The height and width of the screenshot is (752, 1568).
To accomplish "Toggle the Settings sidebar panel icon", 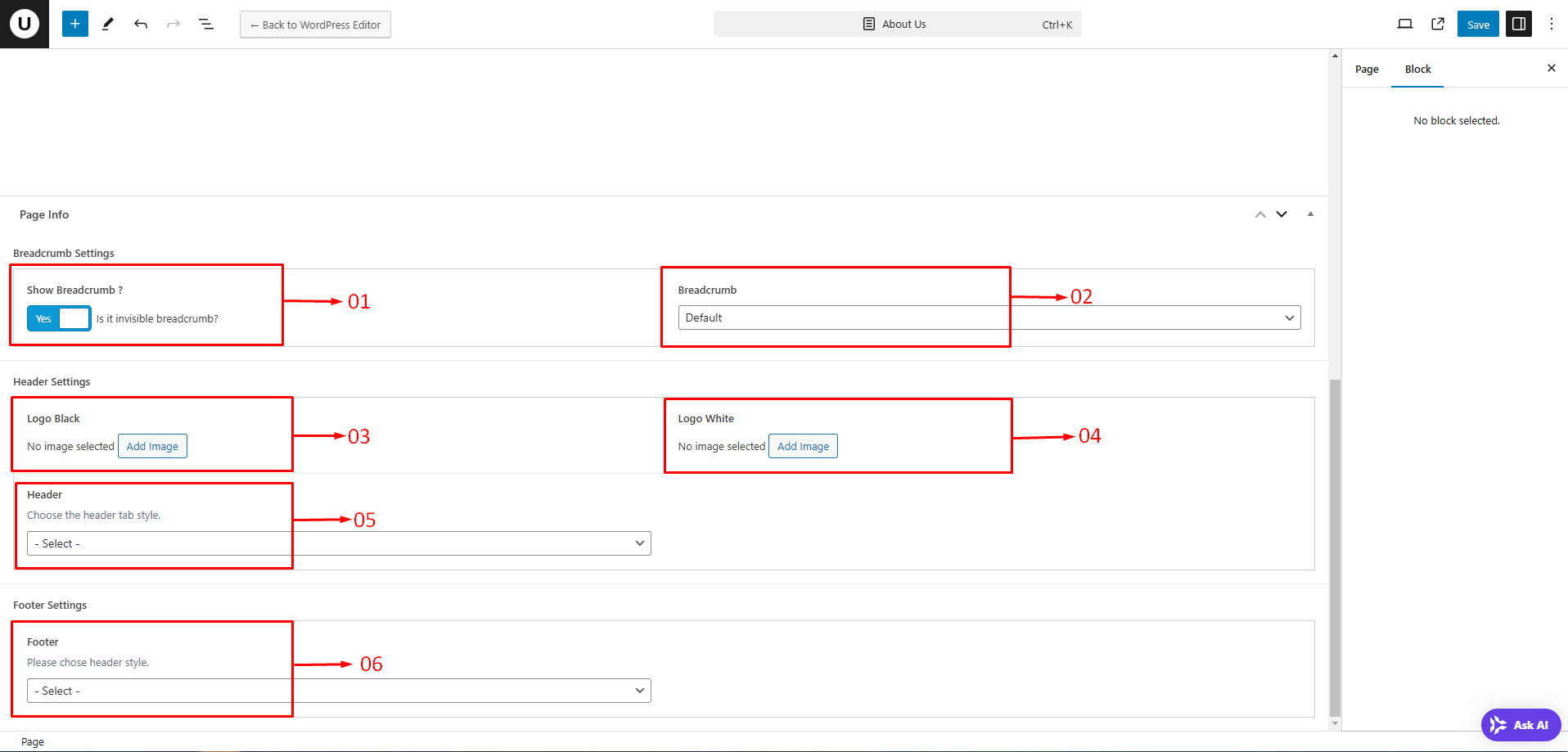I will (1518, 24).
